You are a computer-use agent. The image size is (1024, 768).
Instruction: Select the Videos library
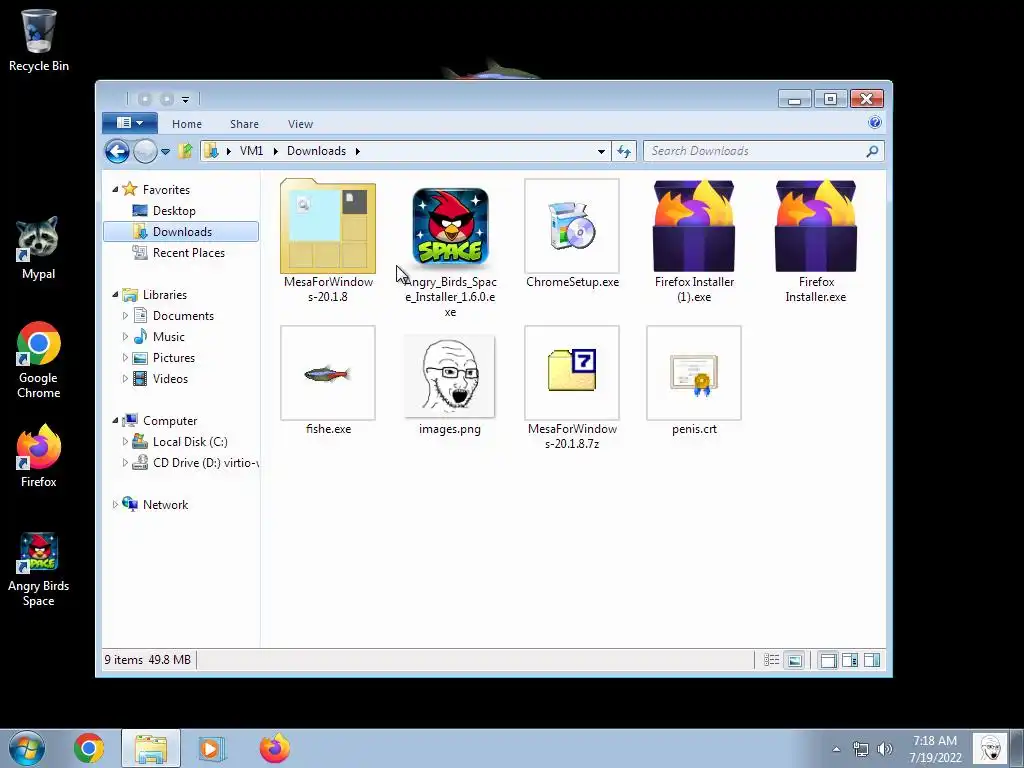click(x=170, y=379)
